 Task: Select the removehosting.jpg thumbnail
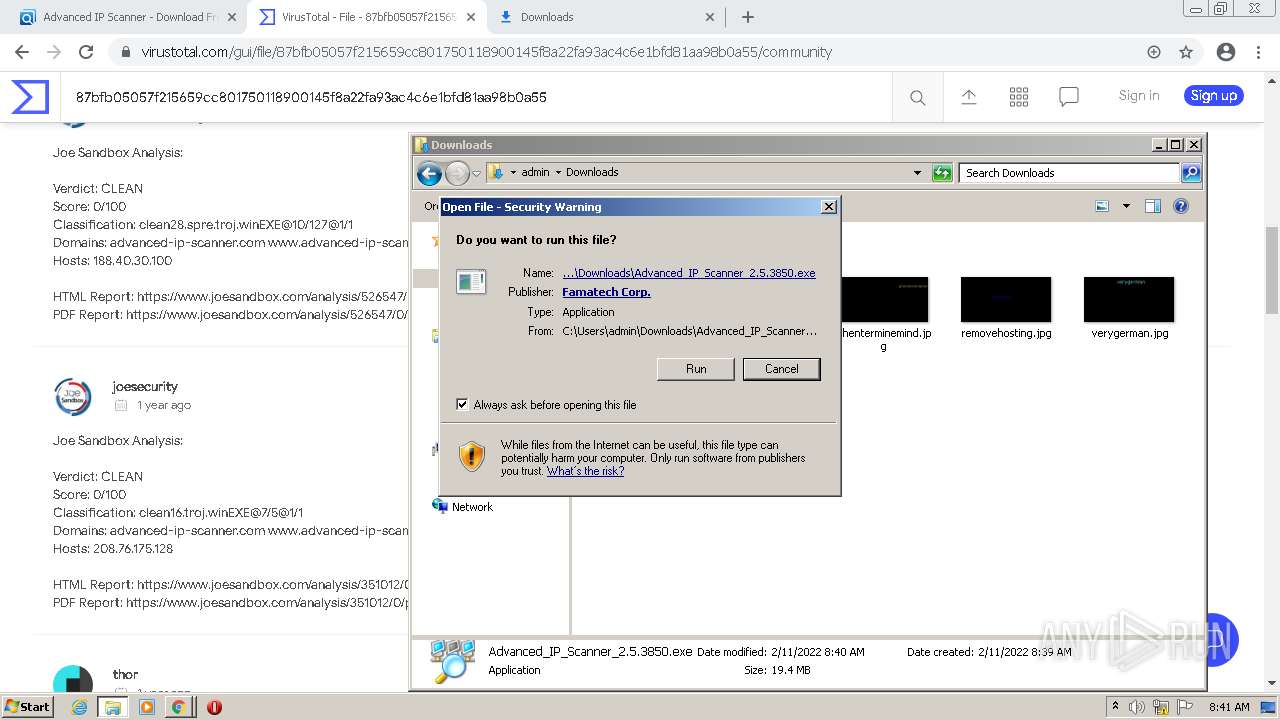[x=1006, y=299]
